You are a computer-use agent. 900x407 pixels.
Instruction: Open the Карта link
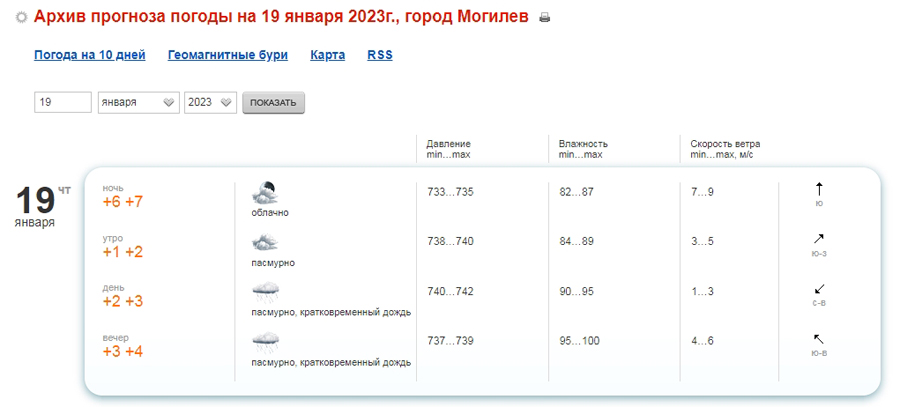pyautogui.click(x=328, y=55)
